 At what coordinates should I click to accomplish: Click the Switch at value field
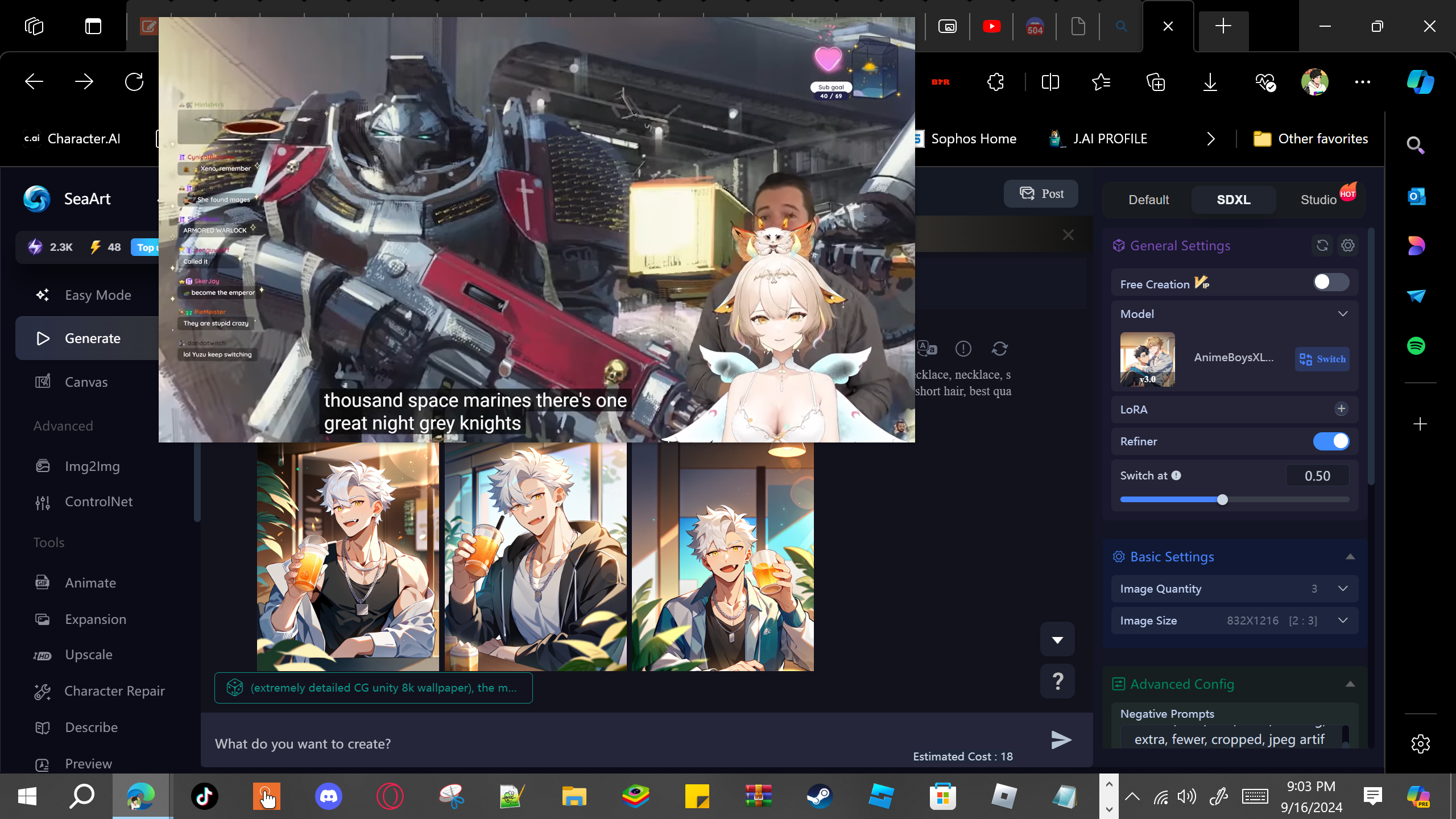pyautogui.click(x=1317, y=476)
